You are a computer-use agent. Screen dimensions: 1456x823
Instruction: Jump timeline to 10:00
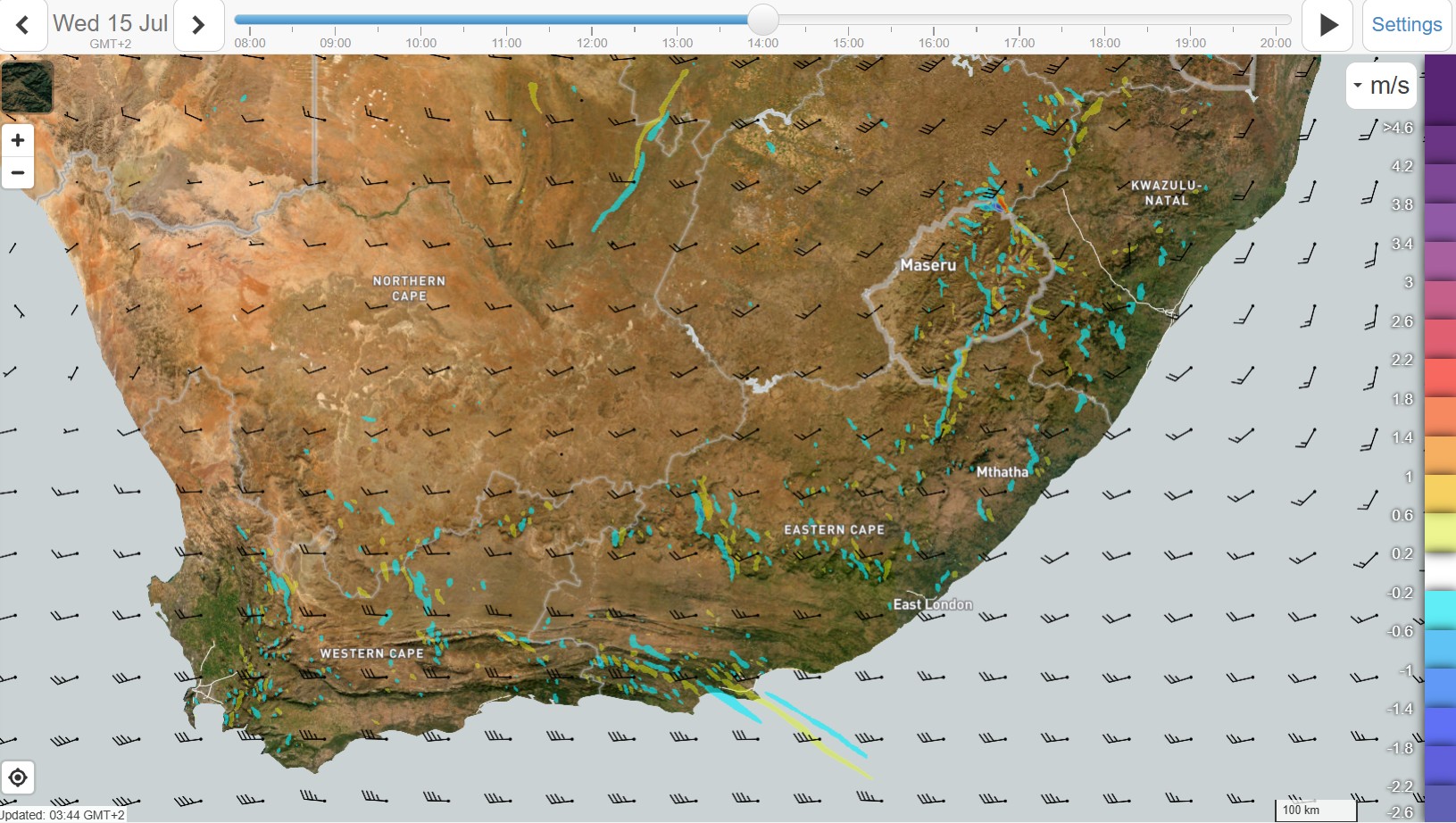point(421,42)
